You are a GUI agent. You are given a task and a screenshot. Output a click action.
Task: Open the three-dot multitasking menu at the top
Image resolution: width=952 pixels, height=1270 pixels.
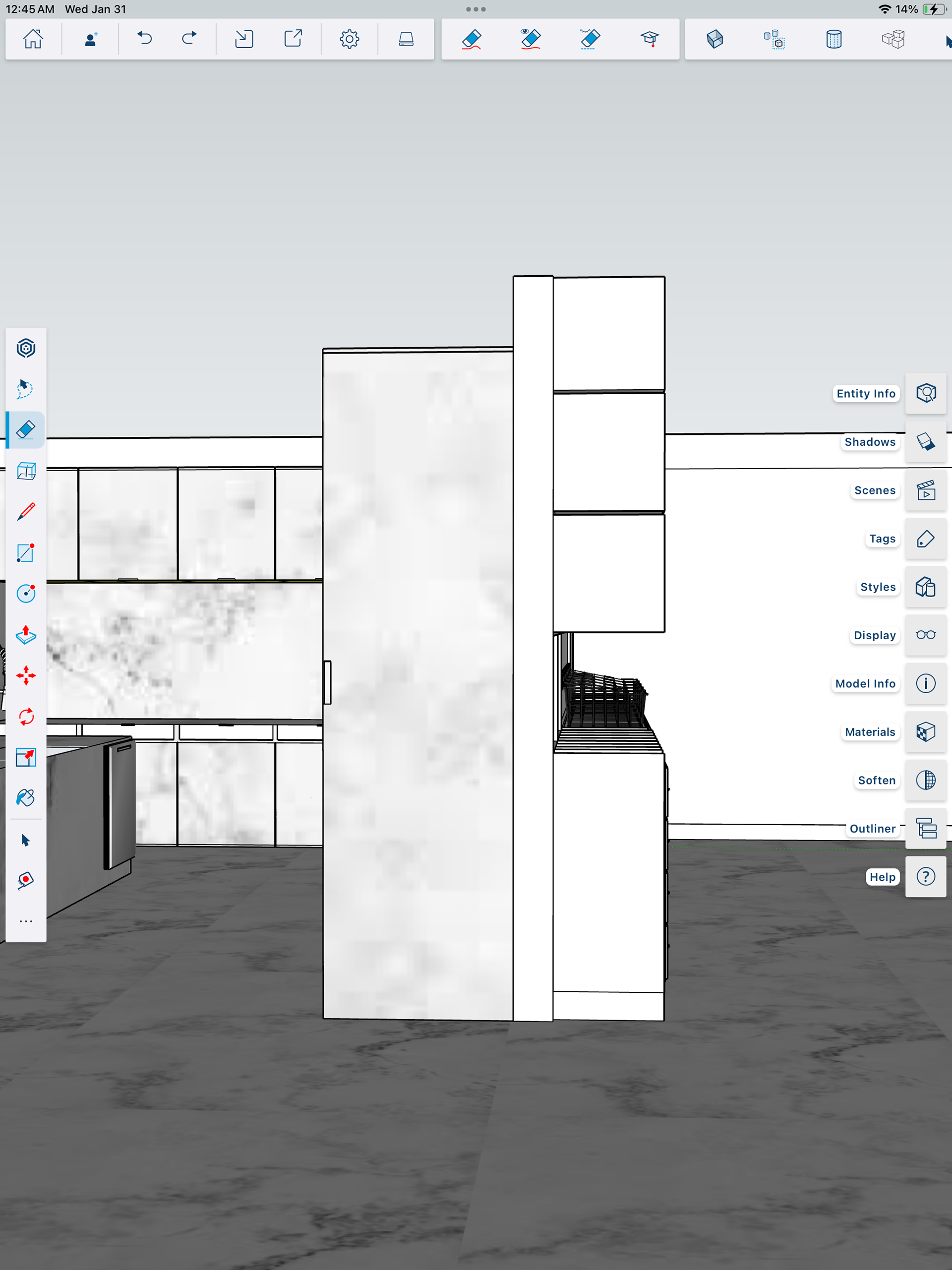(x=476, y=9)
